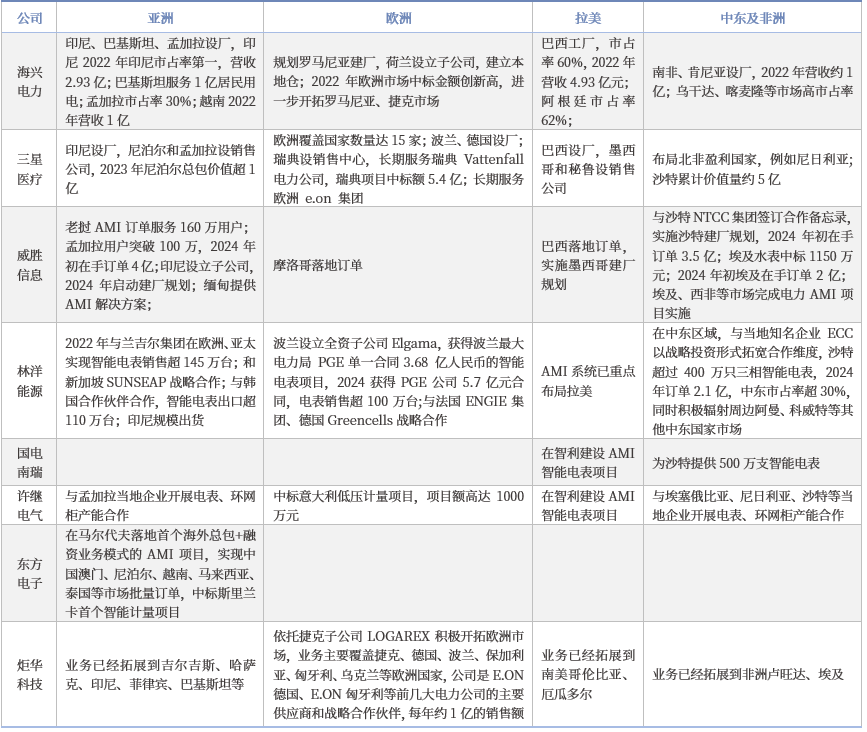Click the 中东及非洲 column header
Viewport: 867px width, 732px height.
click(753, 18)
